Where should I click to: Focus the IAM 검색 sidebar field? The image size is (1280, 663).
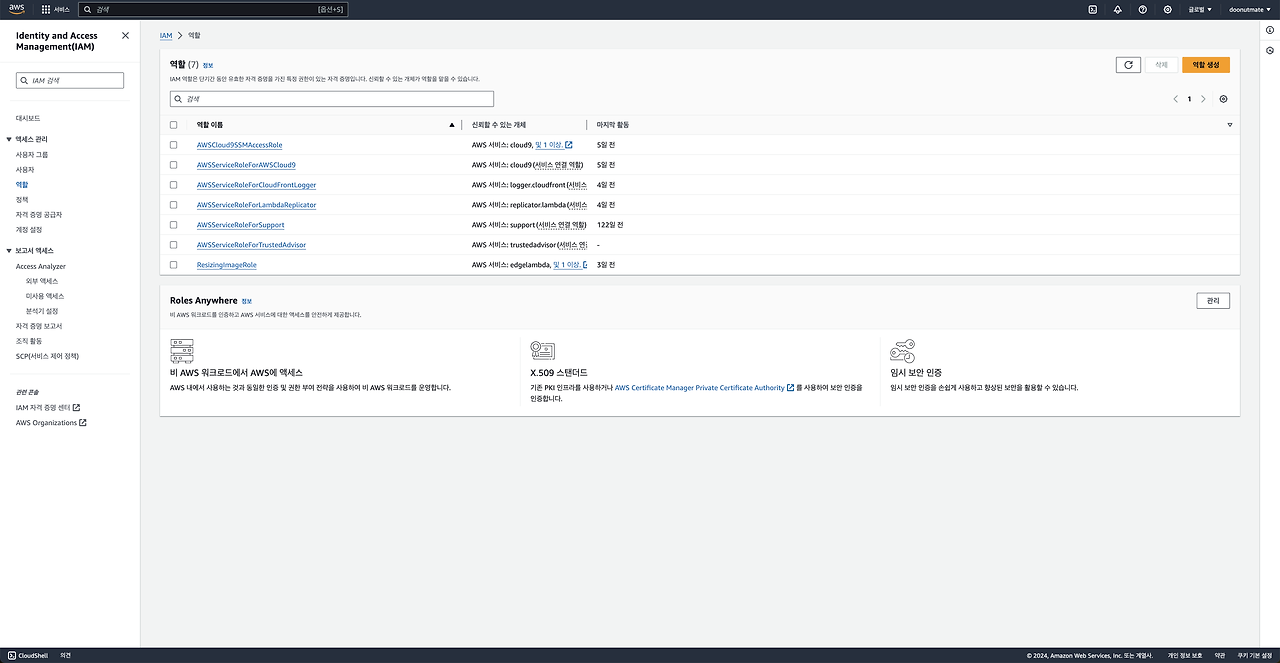(70, 80)
